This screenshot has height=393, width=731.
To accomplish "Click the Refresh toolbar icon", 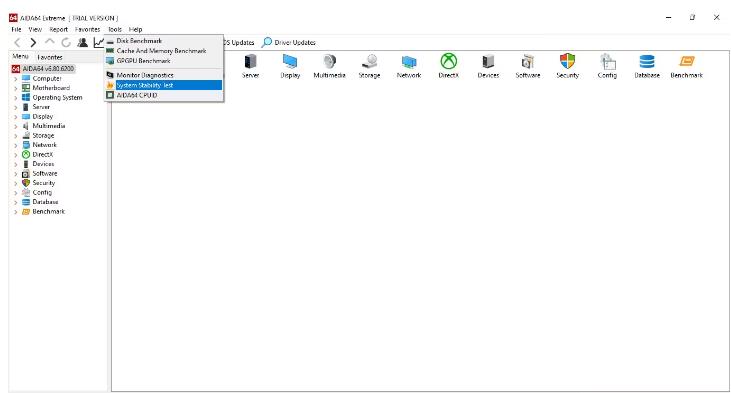I will (66, 42).
